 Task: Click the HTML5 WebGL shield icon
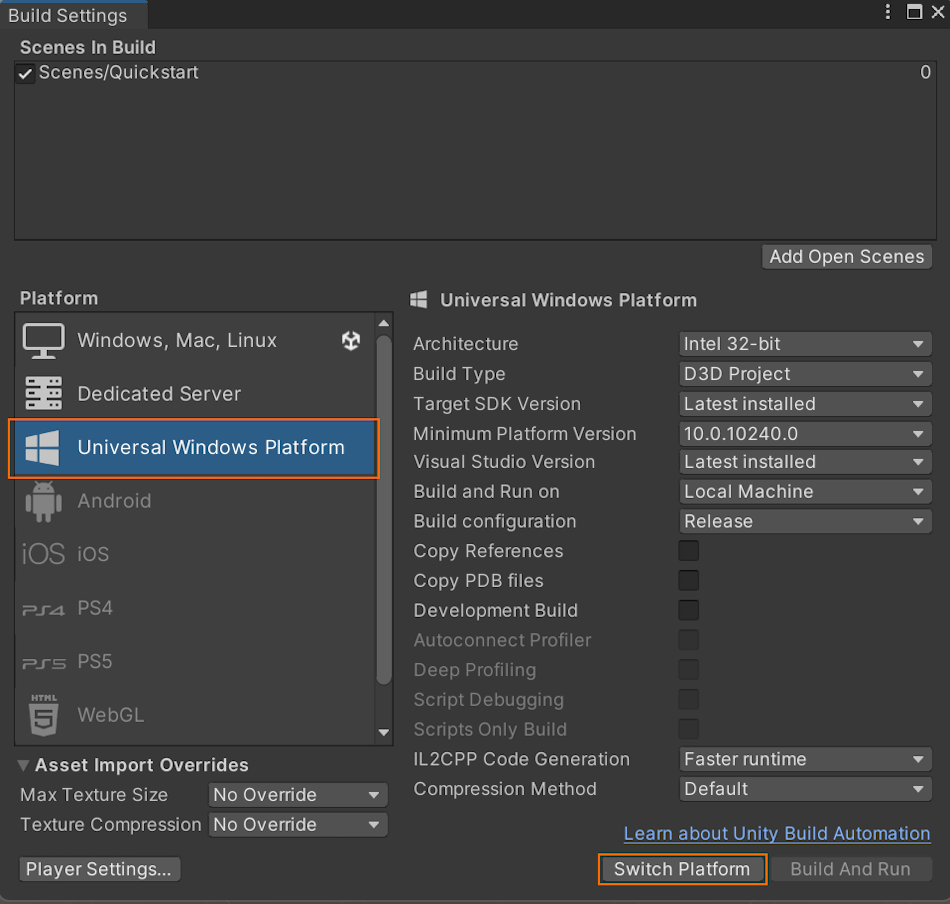pyautogui.click(x=44, y=715)
